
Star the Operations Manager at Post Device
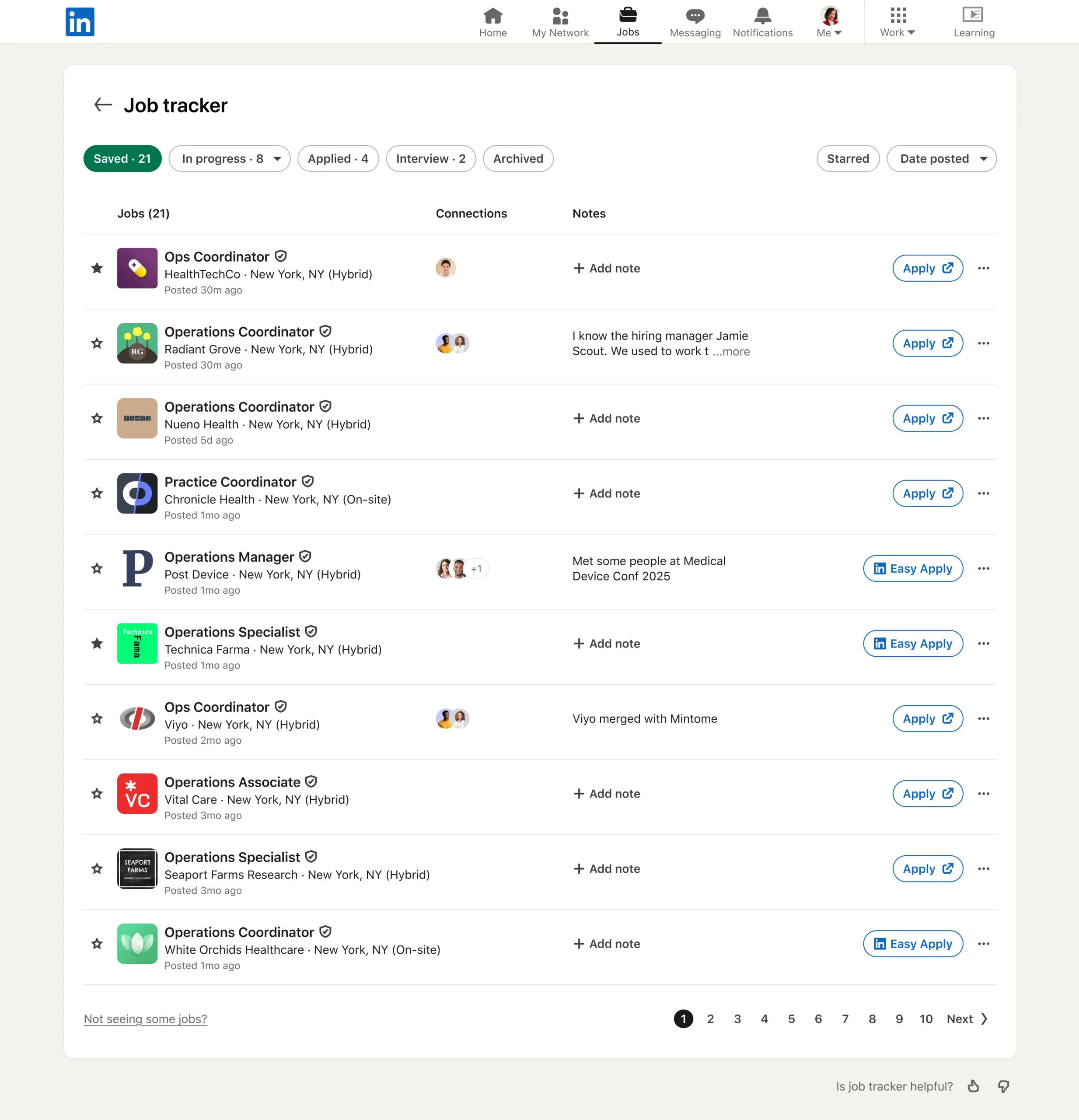[x=97, y=568]
